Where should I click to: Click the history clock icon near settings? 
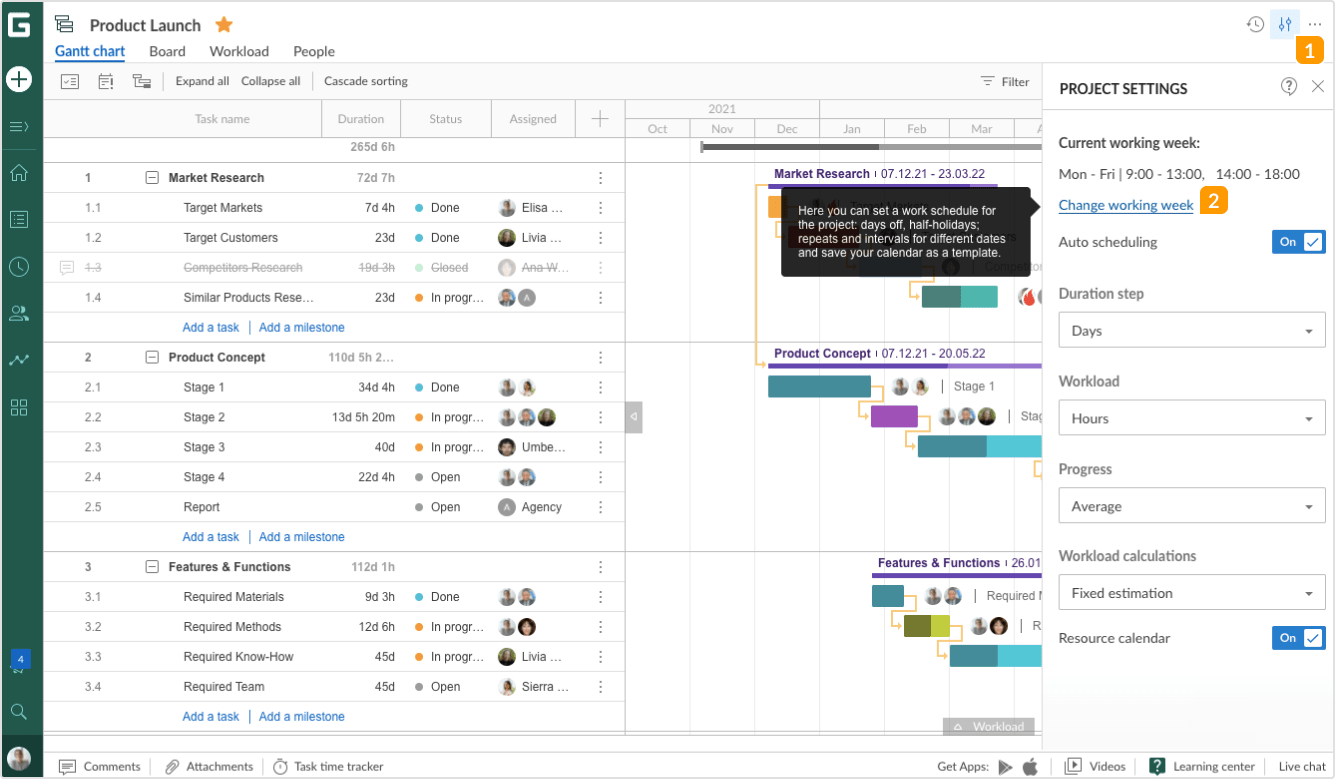click(x=1255, y=23)
